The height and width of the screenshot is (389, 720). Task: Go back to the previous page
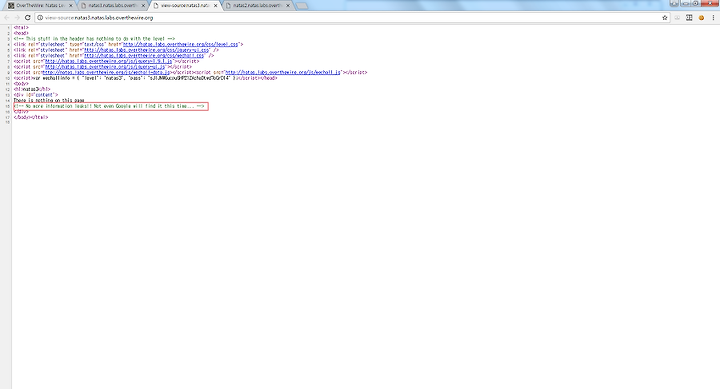[x=7, y=17]
